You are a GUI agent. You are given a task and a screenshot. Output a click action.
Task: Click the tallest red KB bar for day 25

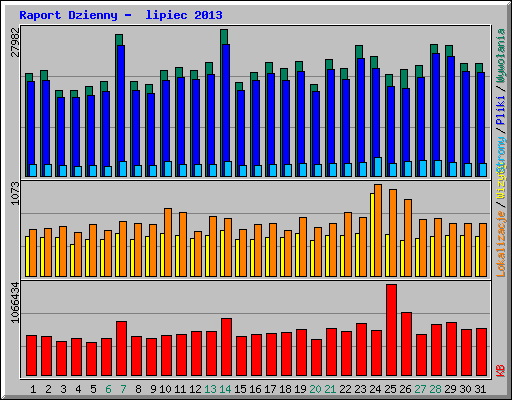pos(391,330)
